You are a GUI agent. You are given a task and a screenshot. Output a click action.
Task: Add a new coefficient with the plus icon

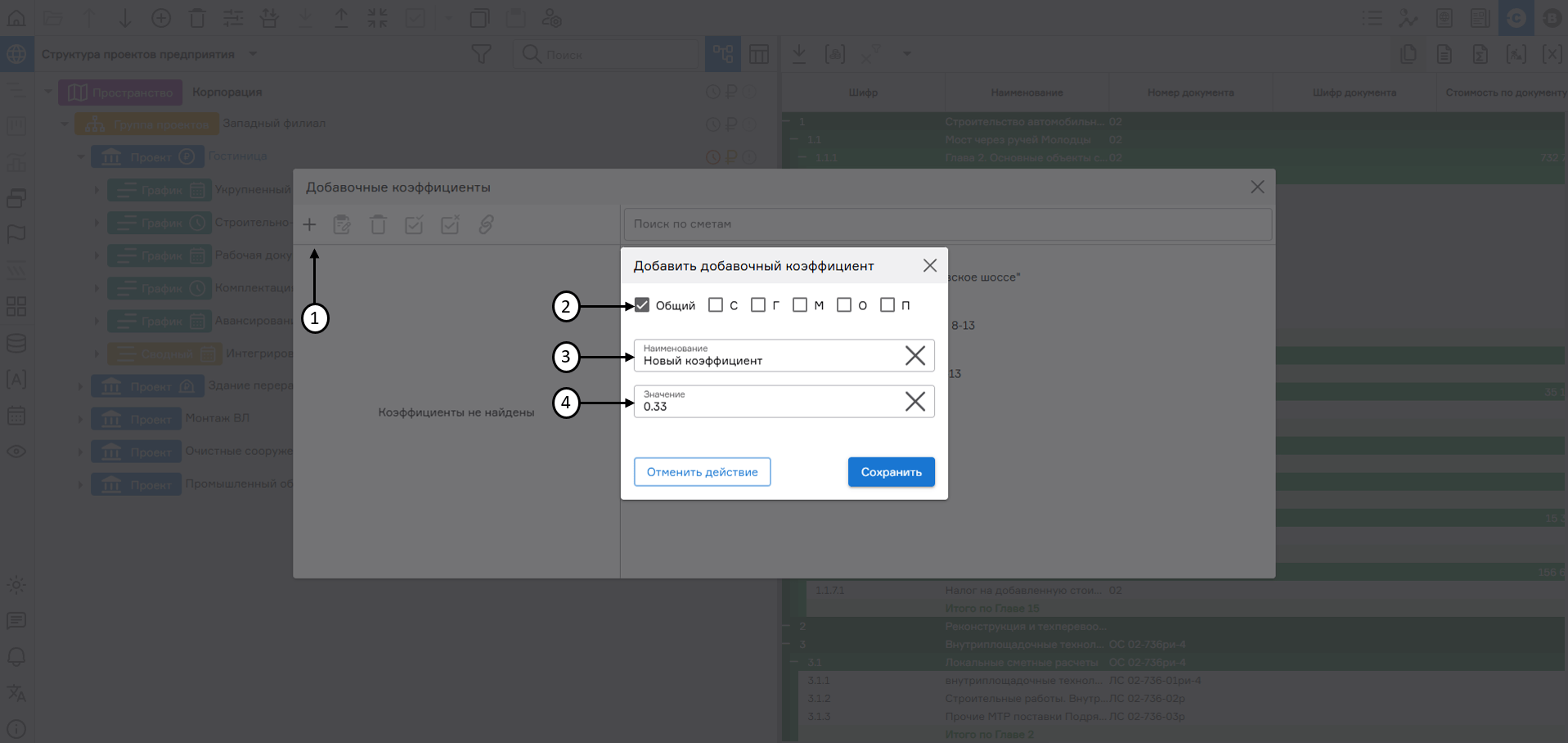pyautogui.click(x=310, y=223)
